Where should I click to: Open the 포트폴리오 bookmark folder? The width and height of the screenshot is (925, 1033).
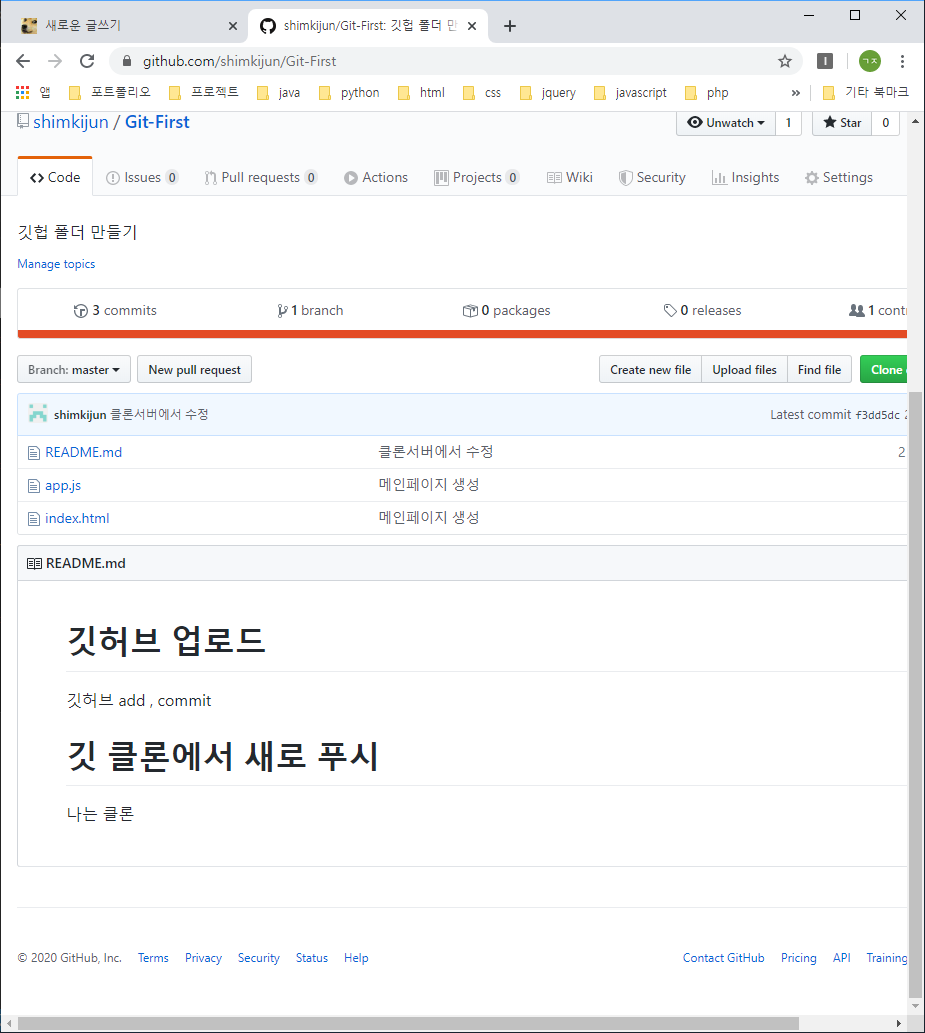tap(110, 92)
